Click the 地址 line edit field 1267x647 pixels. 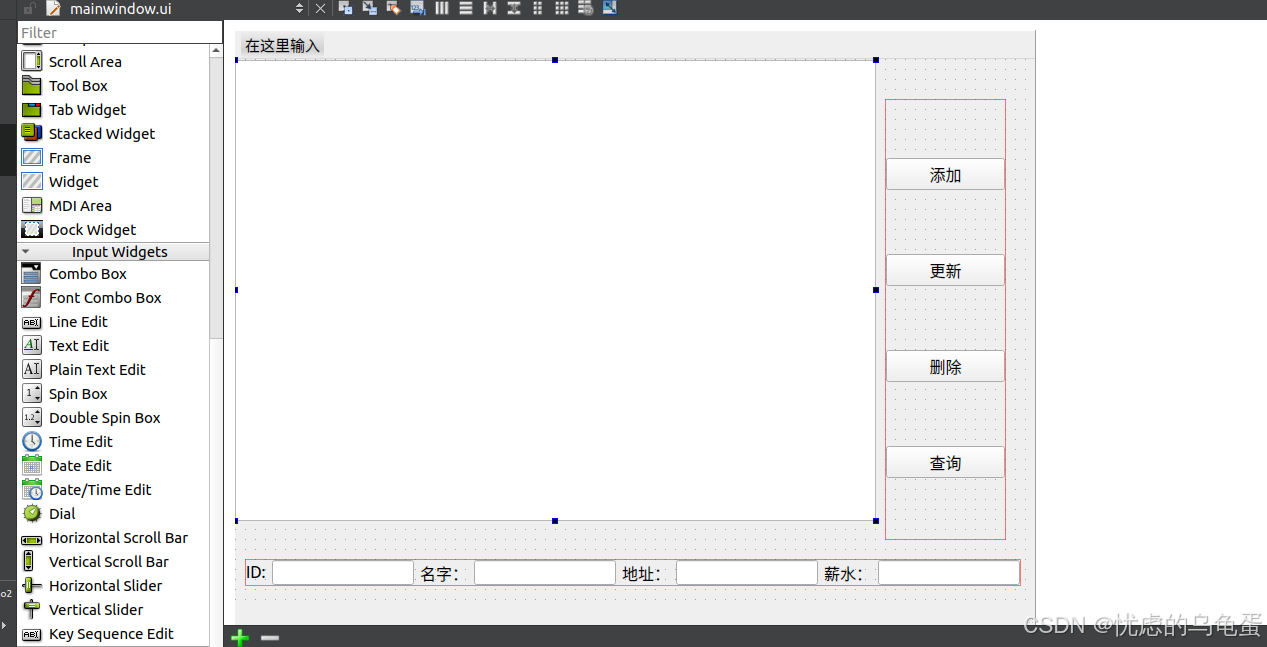click(747, 573)
